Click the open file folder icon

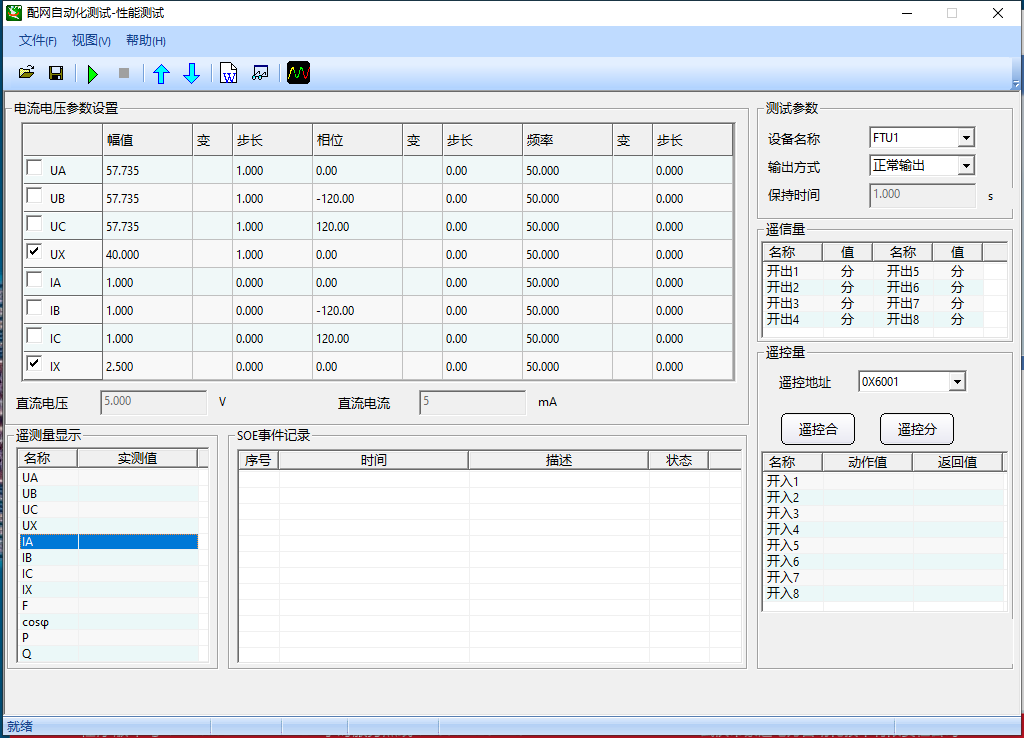27,73
